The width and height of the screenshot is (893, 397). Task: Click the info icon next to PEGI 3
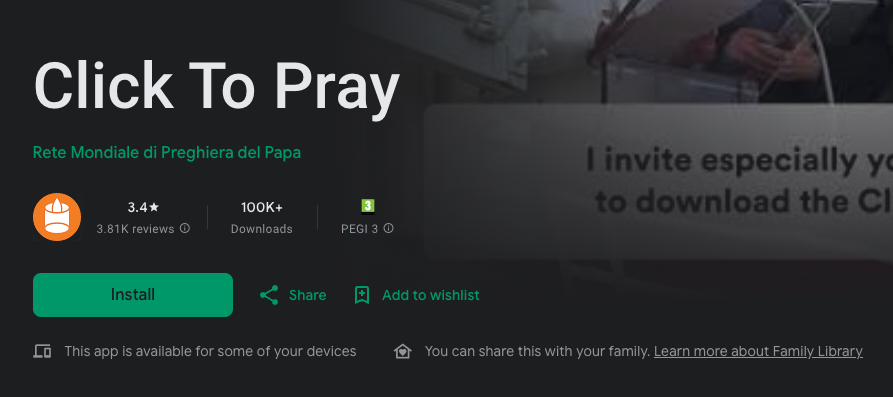388,228
